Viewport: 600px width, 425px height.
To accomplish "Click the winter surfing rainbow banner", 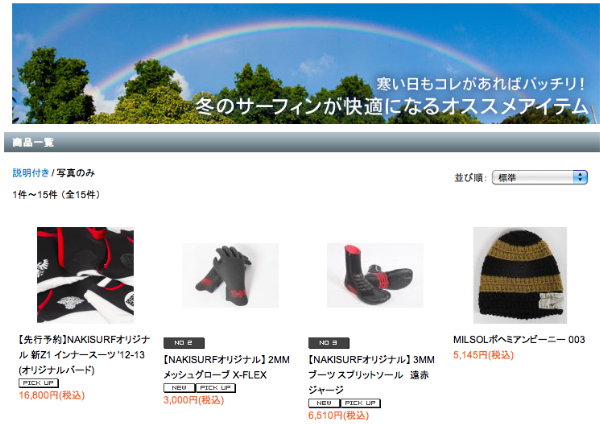I will pos(304,64).
